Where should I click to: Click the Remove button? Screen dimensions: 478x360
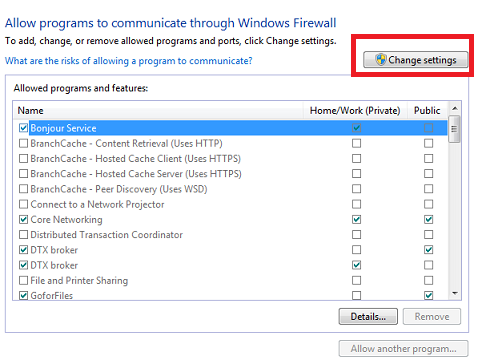(432, 316)
